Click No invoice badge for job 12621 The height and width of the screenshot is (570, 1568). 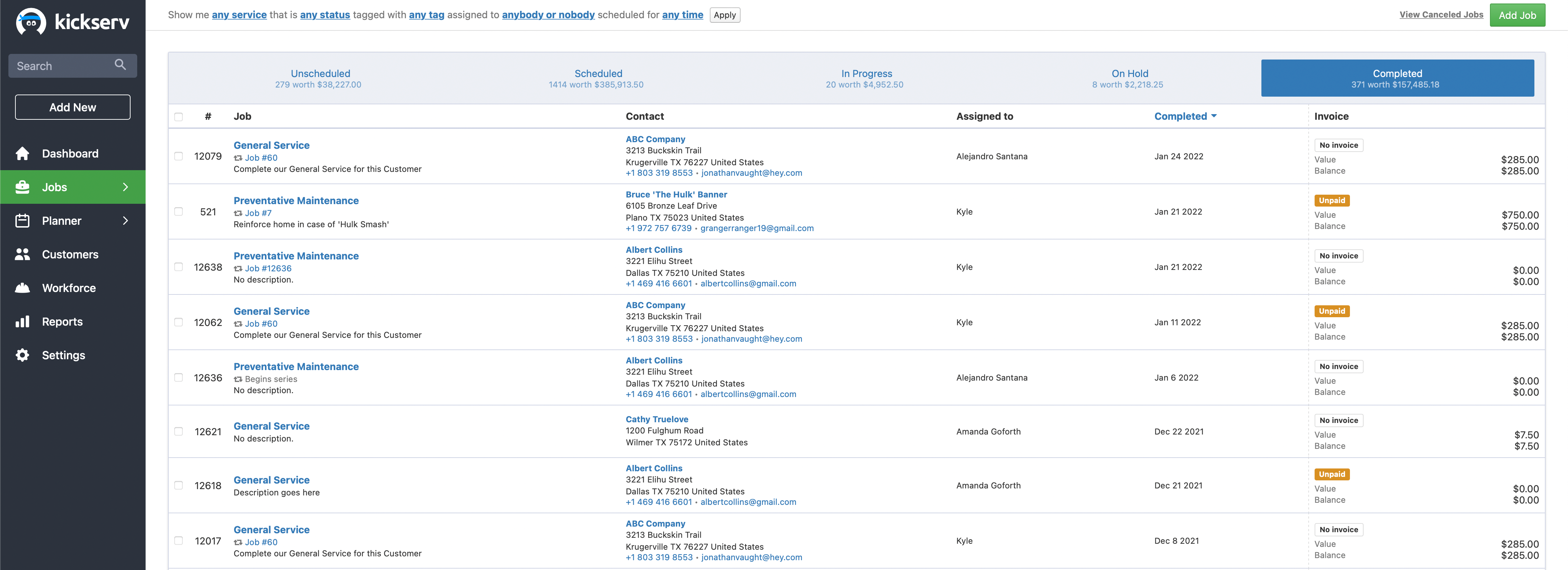[x=1338, y=420]
